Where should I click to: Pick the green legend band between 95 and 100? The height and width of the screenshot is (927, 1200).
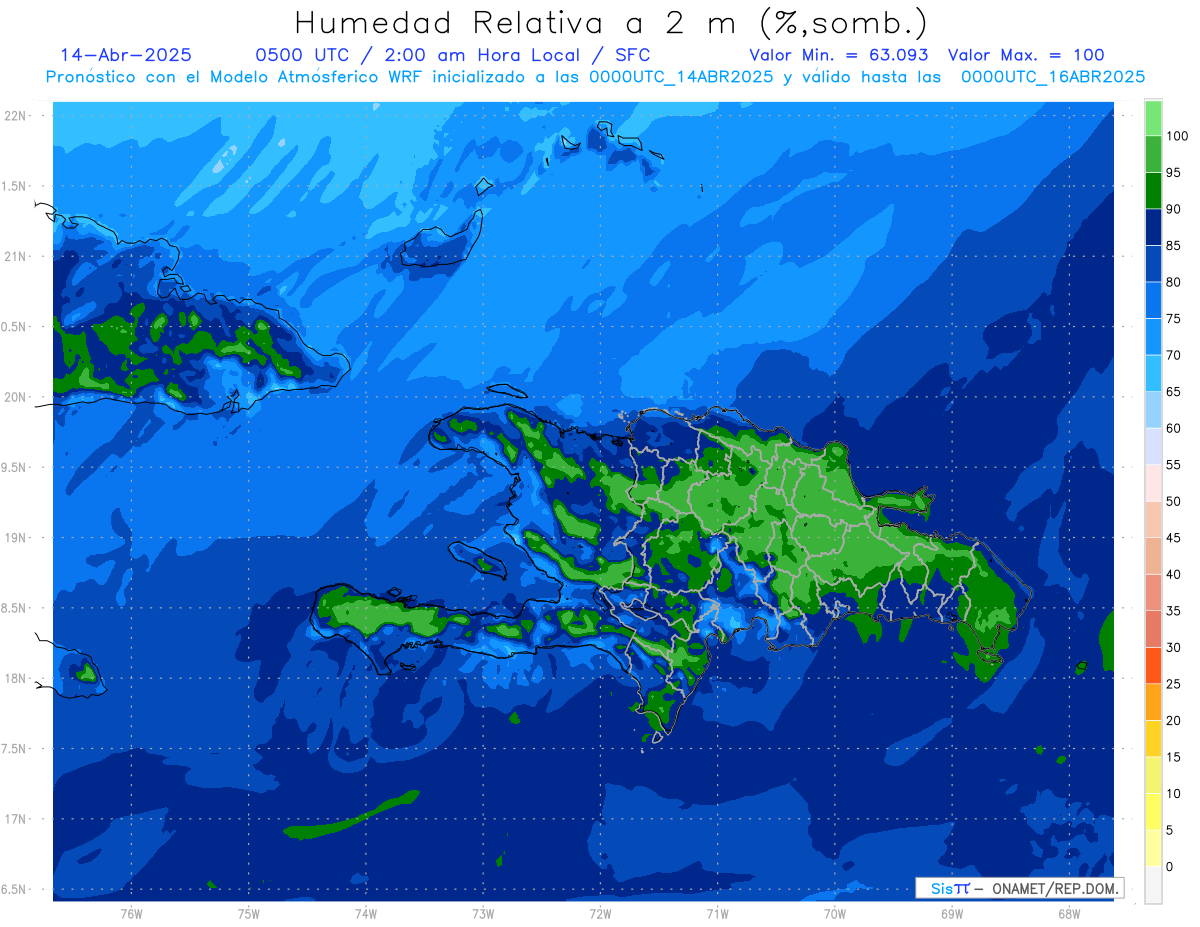tap(1153, 154)
